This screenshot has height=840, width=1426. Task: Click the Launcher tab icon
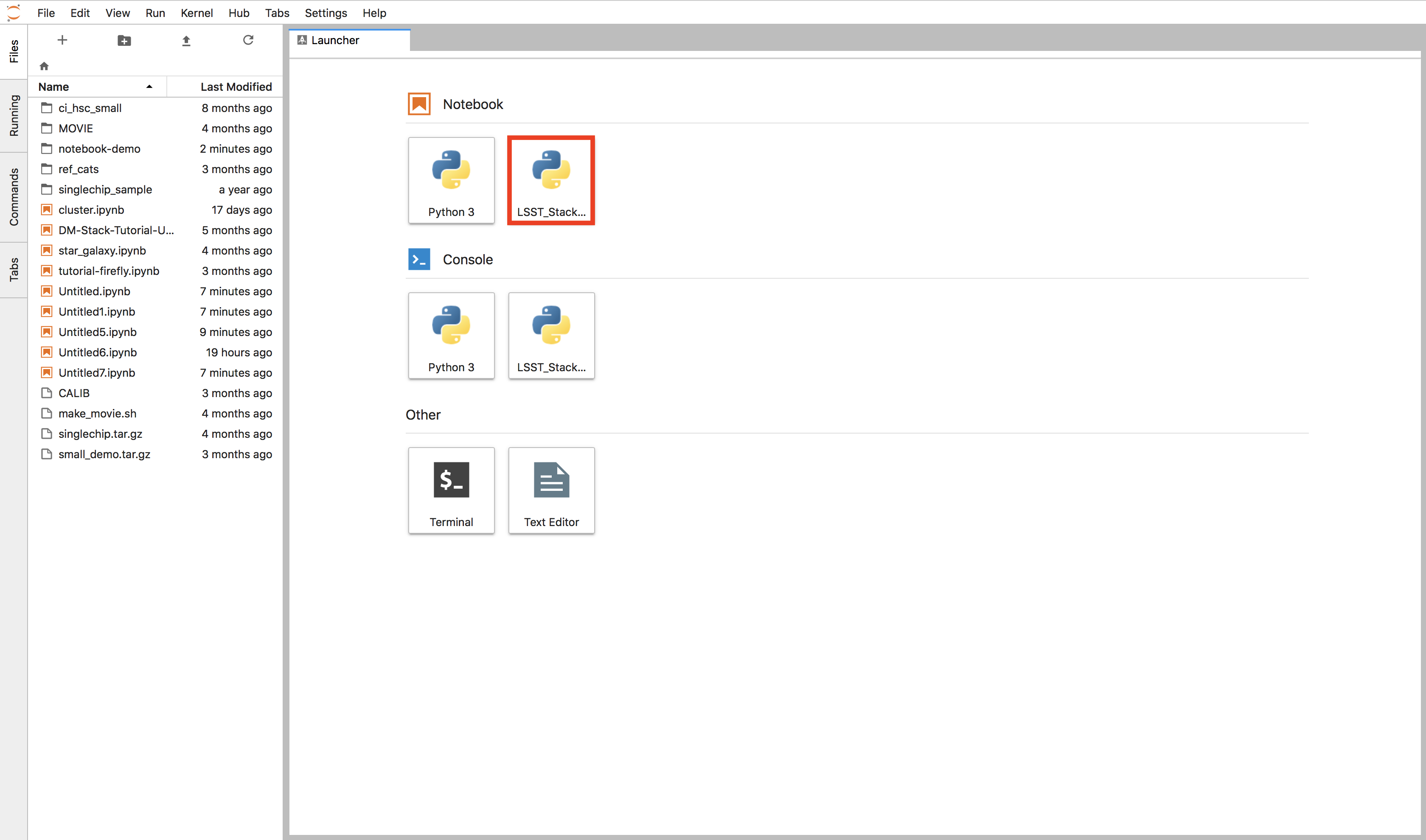[x=302, y=40]
